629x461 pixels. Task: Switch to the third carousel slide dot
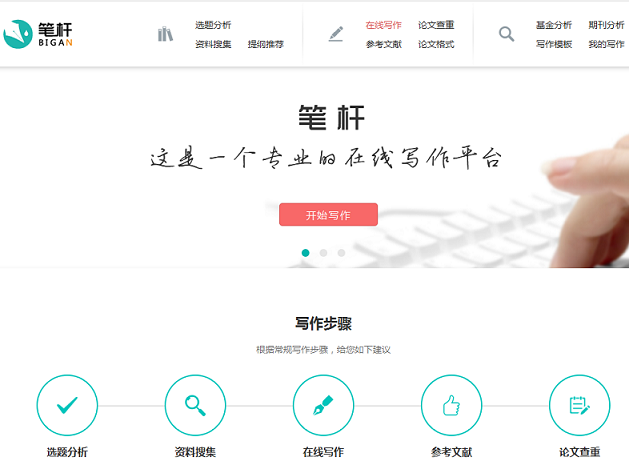click(341, 253)
